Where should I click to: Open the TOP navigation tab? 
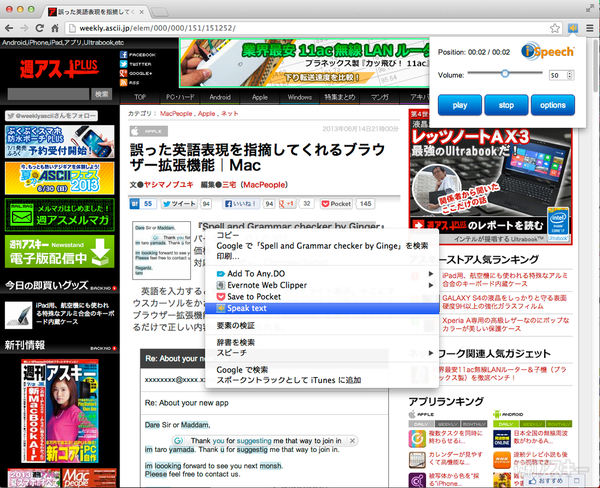pyautogui.click(x=140, y=97)
